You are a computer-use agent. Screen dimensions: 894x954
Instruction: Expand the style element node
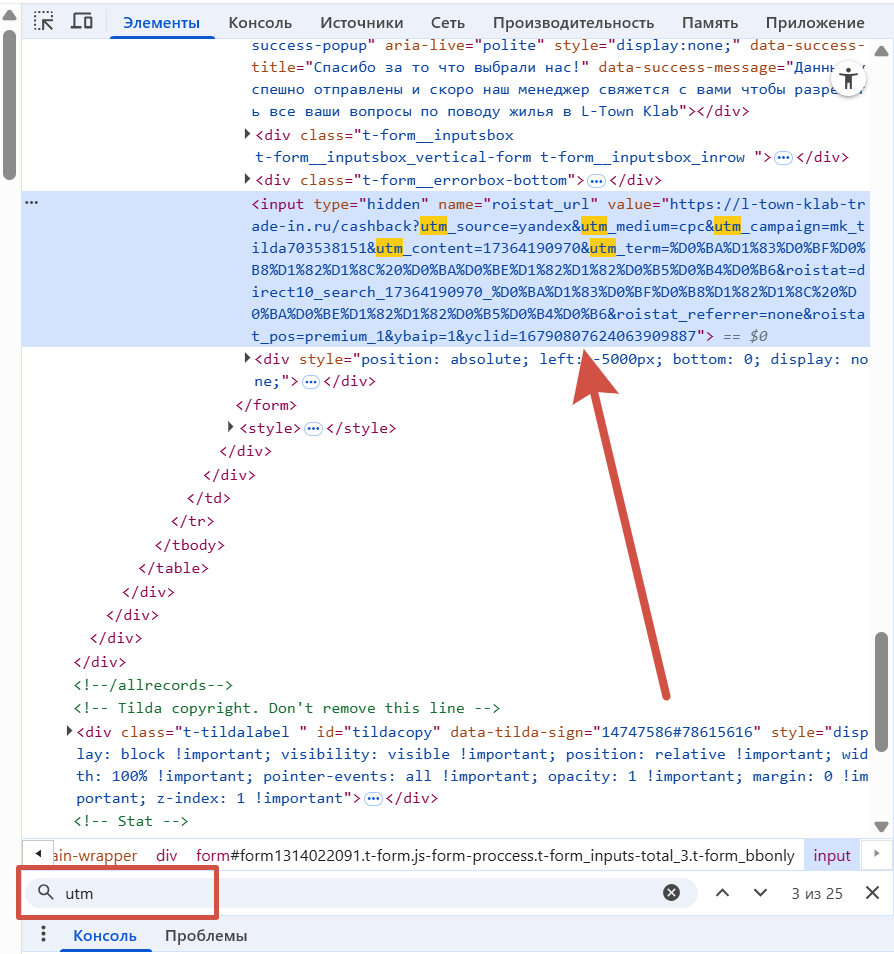pos(232,428)
